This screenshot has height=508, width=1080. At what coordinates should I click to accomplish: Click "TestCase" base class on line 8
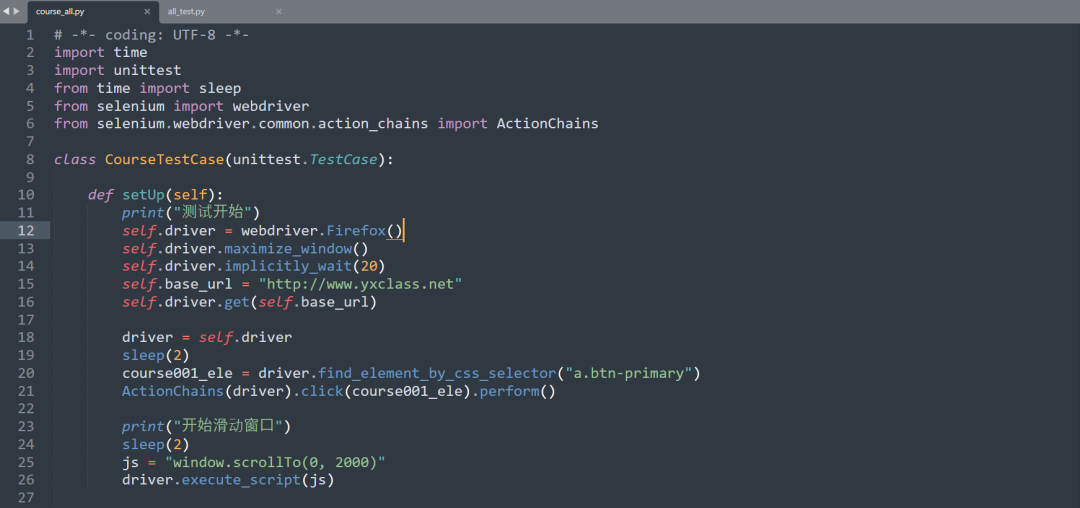click(343, 160)
